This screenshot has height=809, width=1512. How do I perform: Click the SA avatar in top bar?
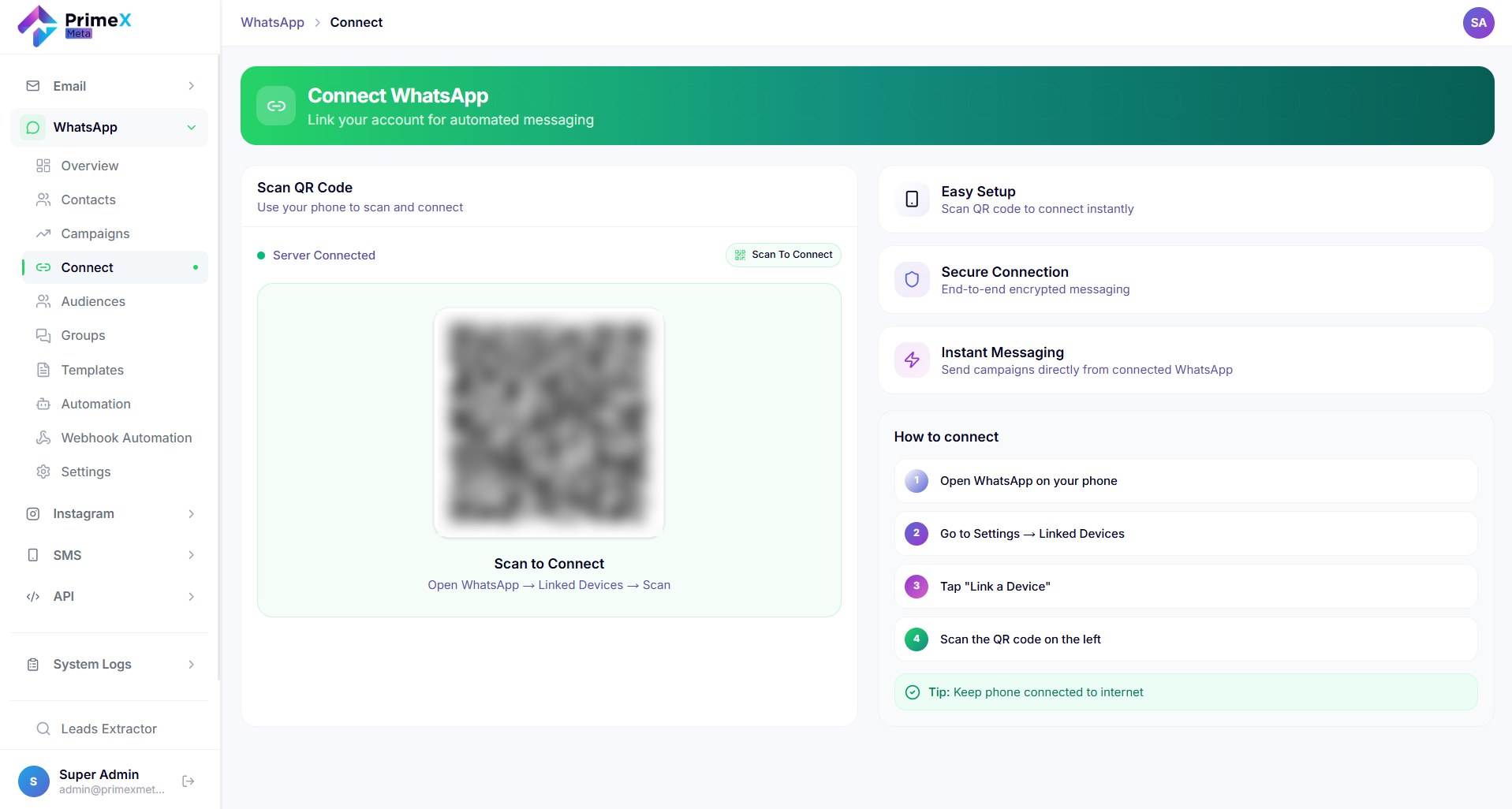click(x=1478, y=23)
